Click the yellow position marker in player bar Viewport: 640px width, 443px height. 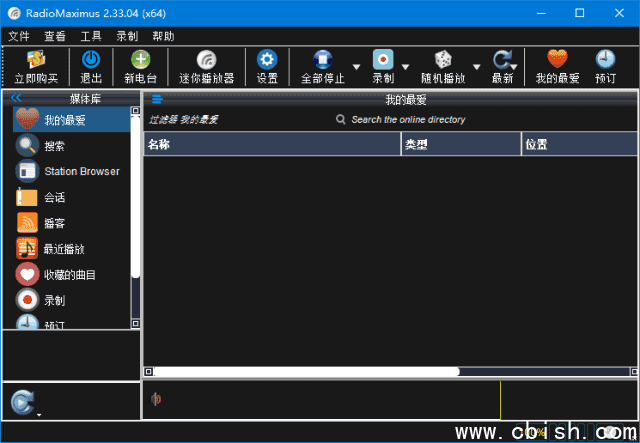coord(500,400)
